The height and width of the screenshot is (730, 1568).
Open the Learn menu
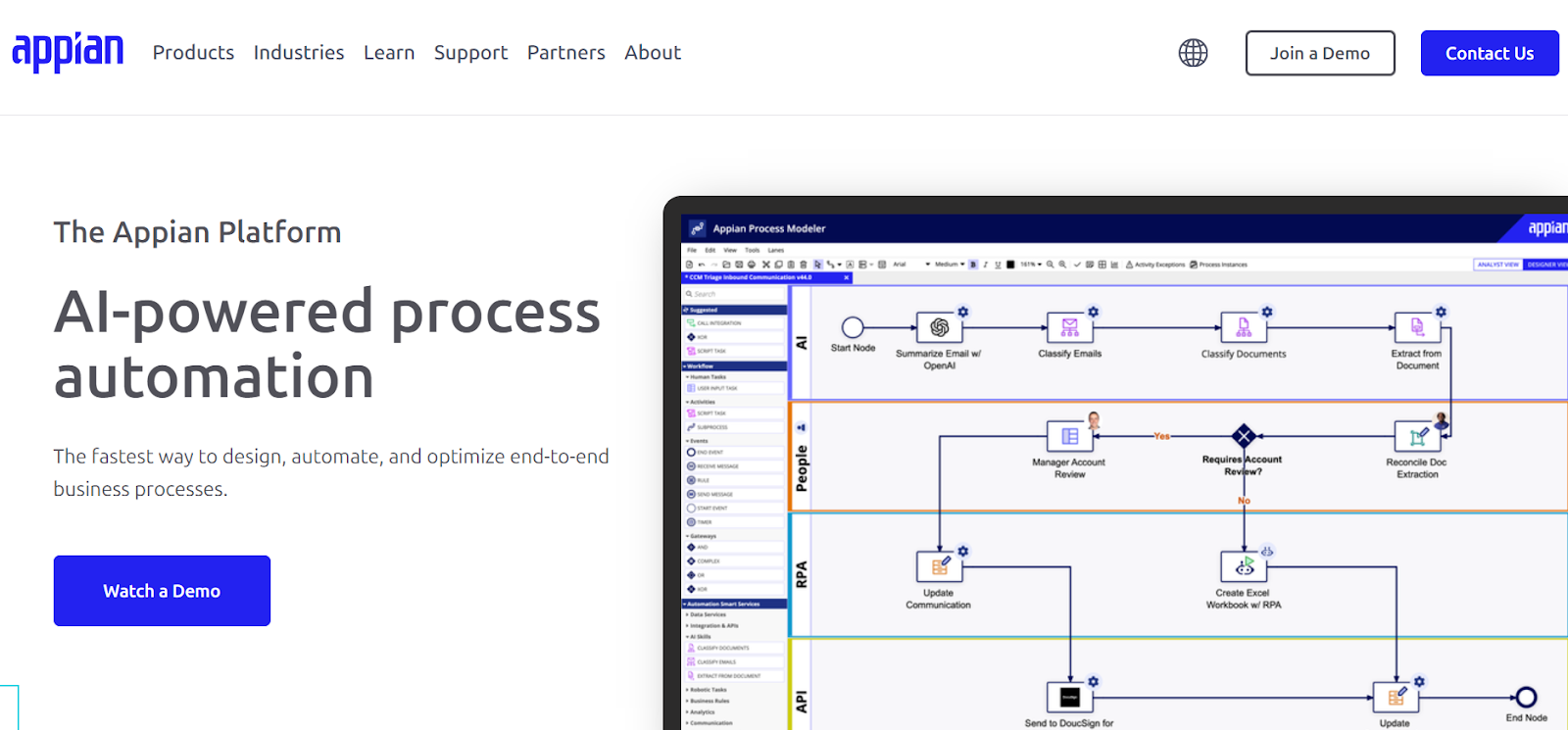(389, 53)
